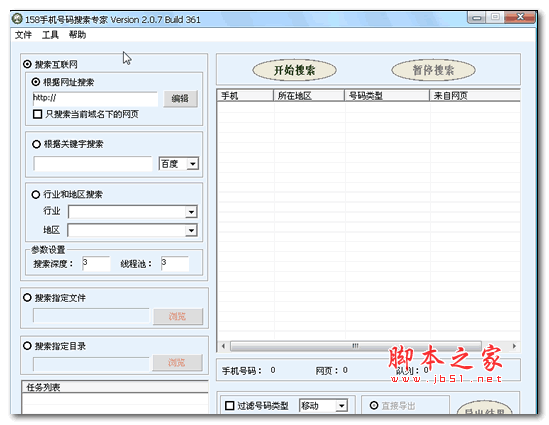Expand the 地区 dropdown list
Image resolution: width=549 pixels, height=425 pixels.
click(x=191, y=230)
